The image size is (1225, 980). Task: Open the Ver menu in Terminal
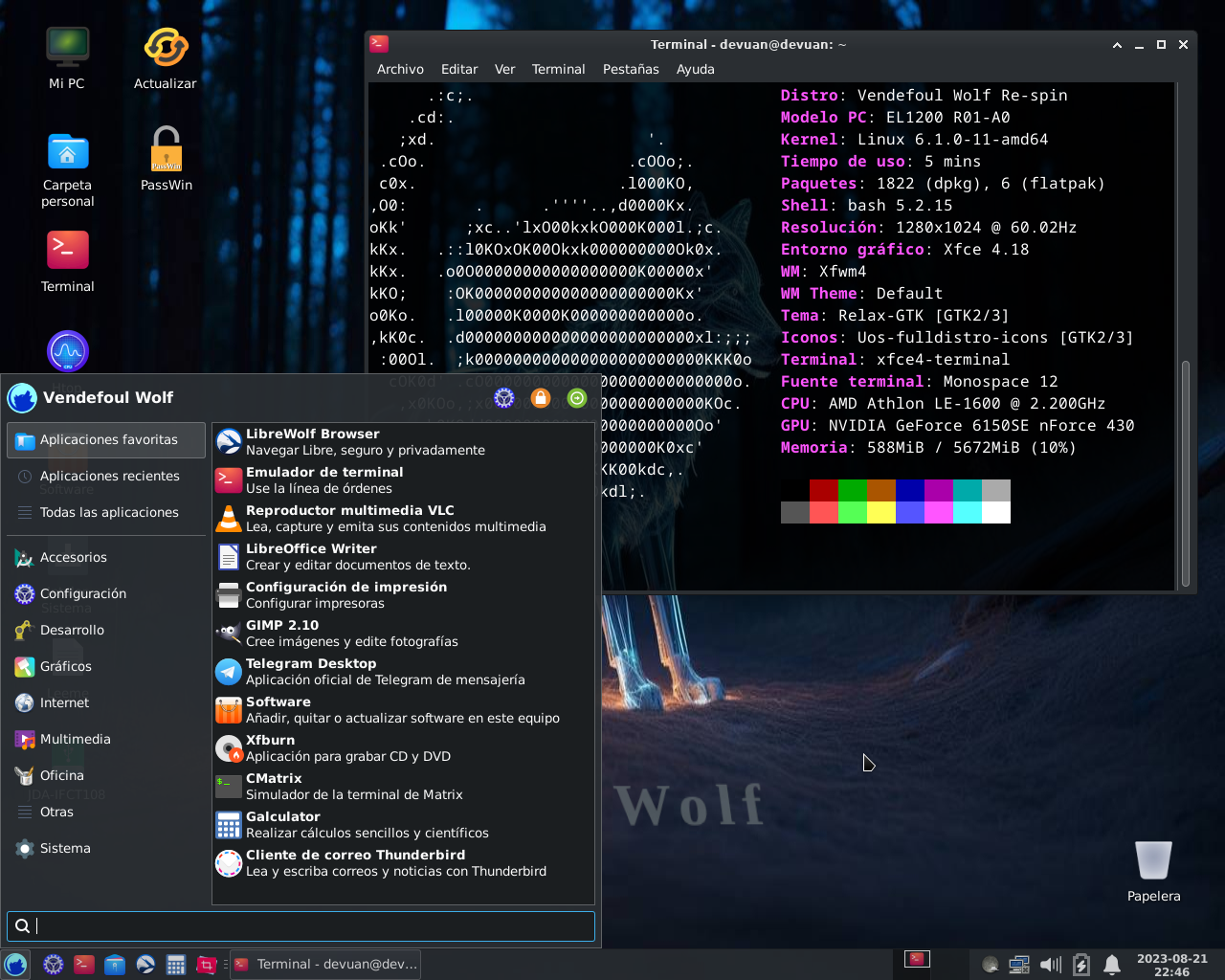[504, 69]
